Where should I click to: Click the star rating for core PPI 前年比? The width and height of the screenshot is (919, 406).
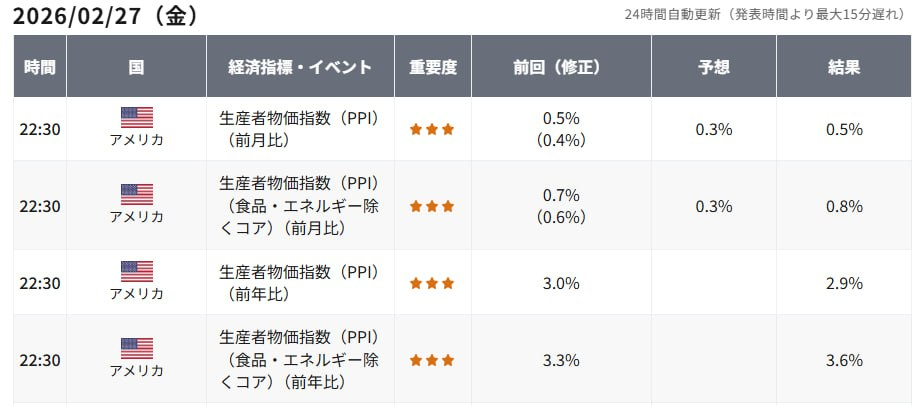432,360
